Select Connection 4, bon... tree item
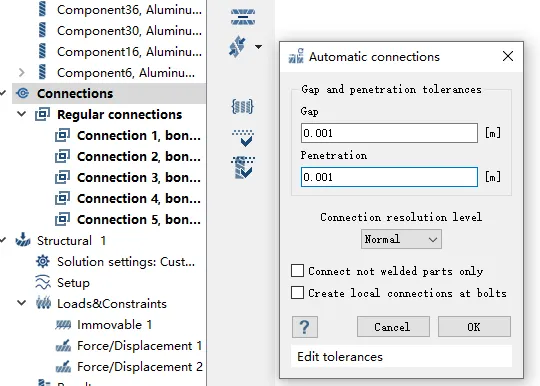540x386 pixels. point(138,199)
